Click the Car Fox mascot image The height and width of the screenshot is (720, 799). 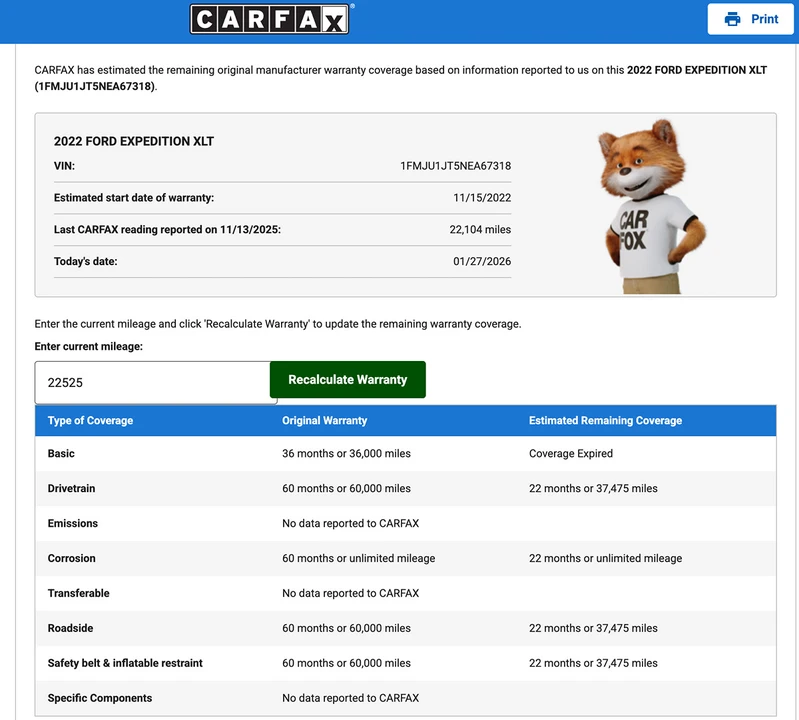click(651, 206)
